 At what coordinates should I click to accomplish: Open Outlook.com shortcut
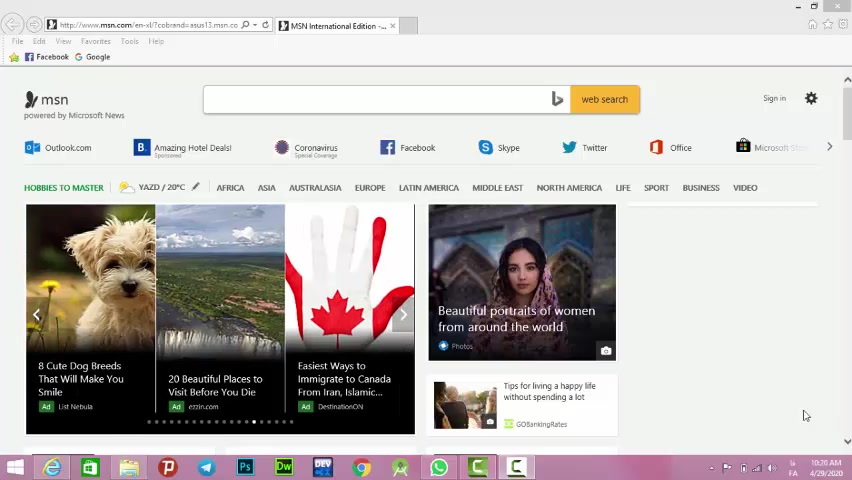(58, 148)
